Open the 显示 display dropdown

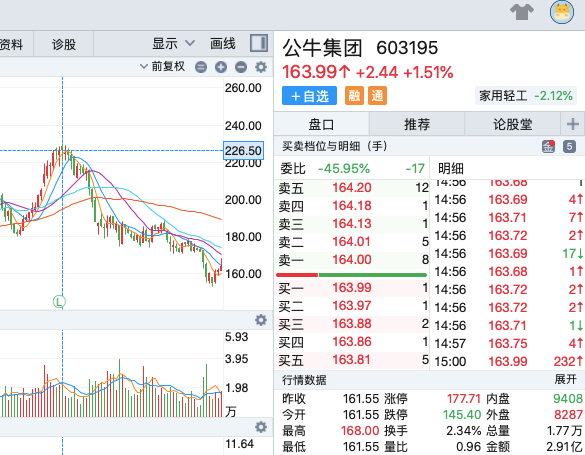(x=173, y=44)
